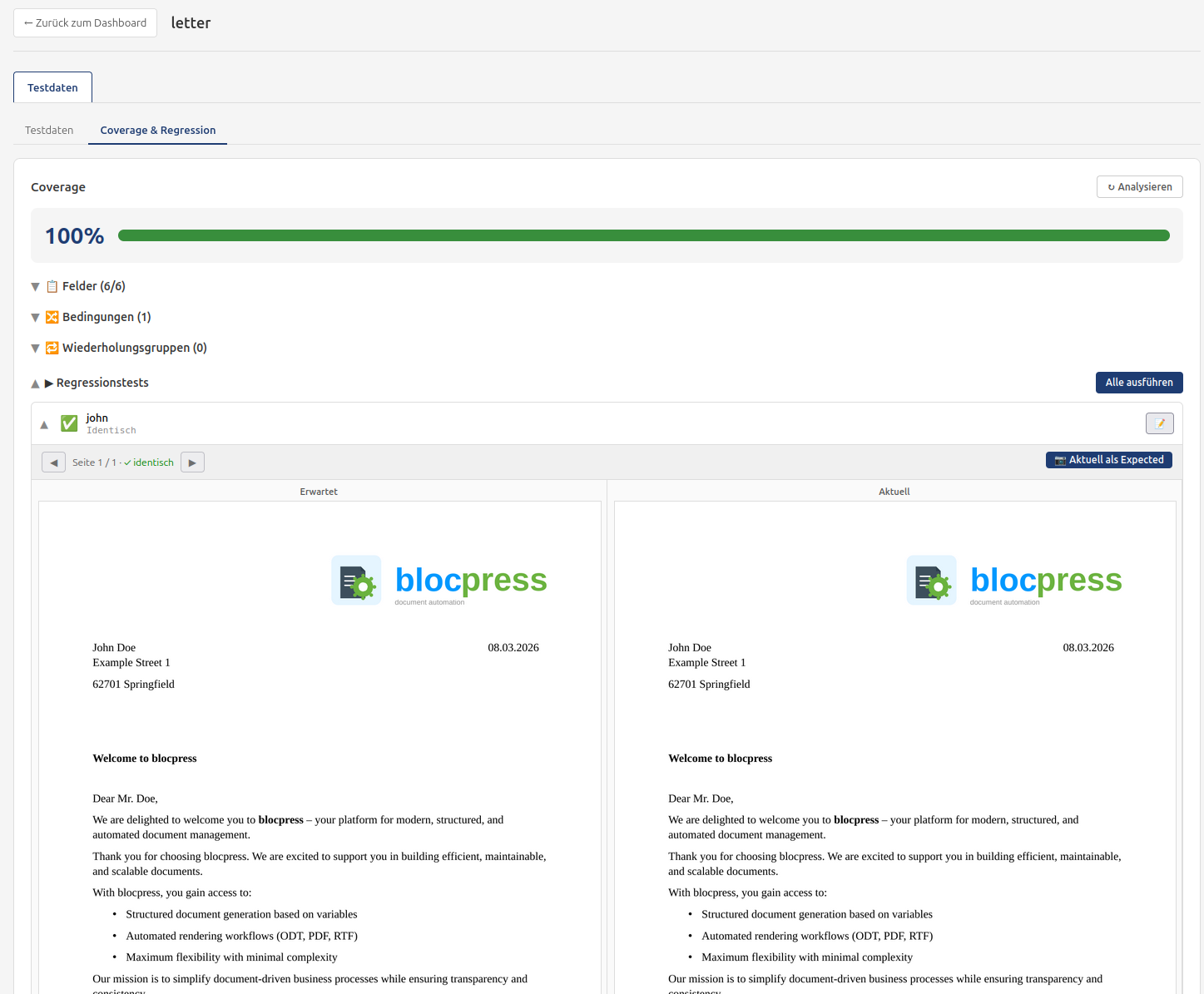Collapse the Bedingungen section
This screenshot has height=994, width=1204.
pos(35,317)
